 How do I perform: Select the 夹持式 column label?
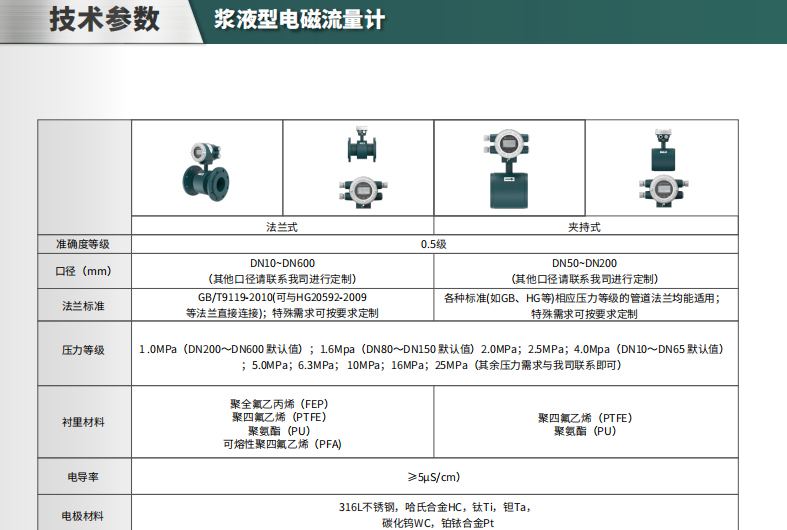pos(585,227)
